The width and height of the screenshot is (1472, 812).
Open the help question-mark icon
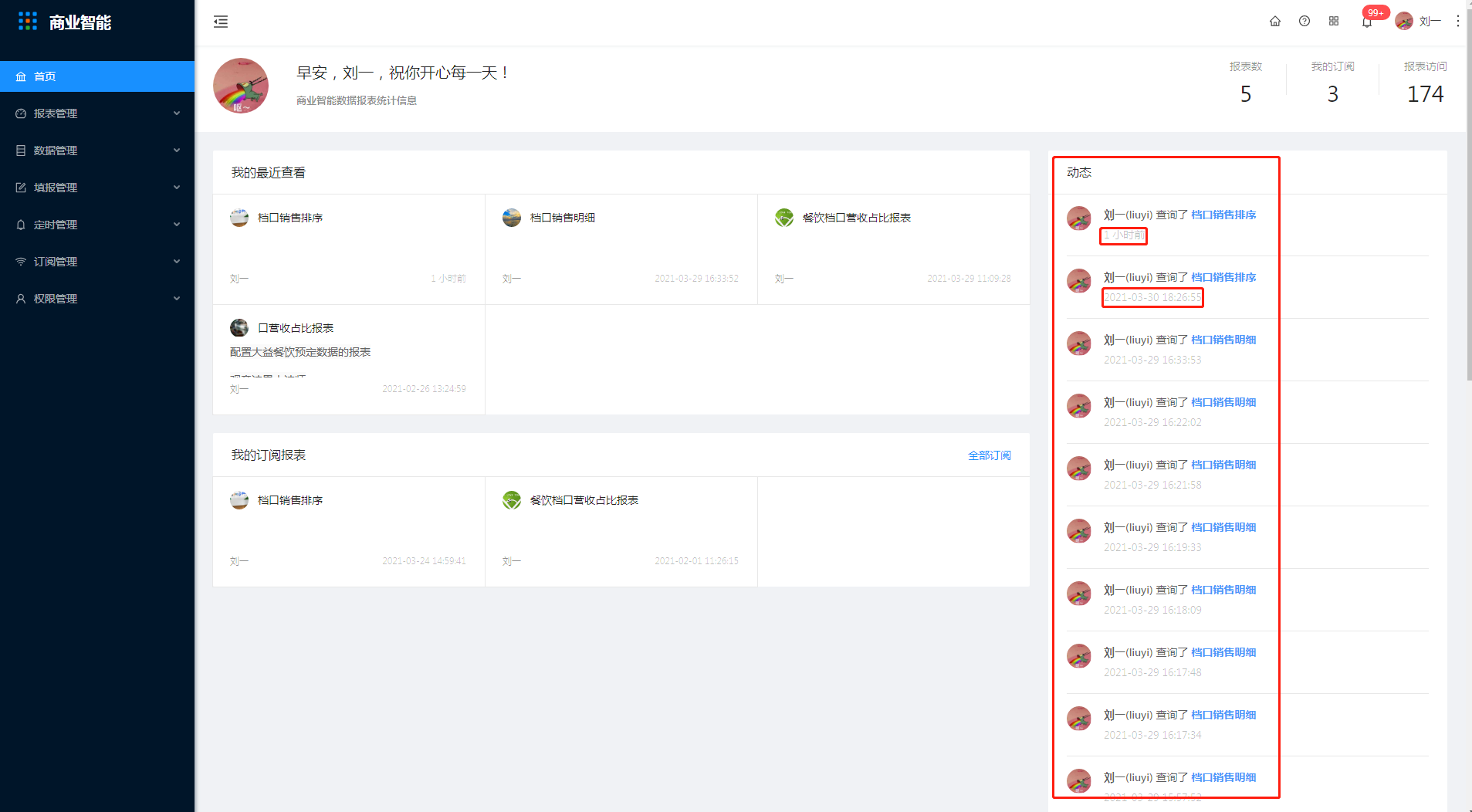1304,22
